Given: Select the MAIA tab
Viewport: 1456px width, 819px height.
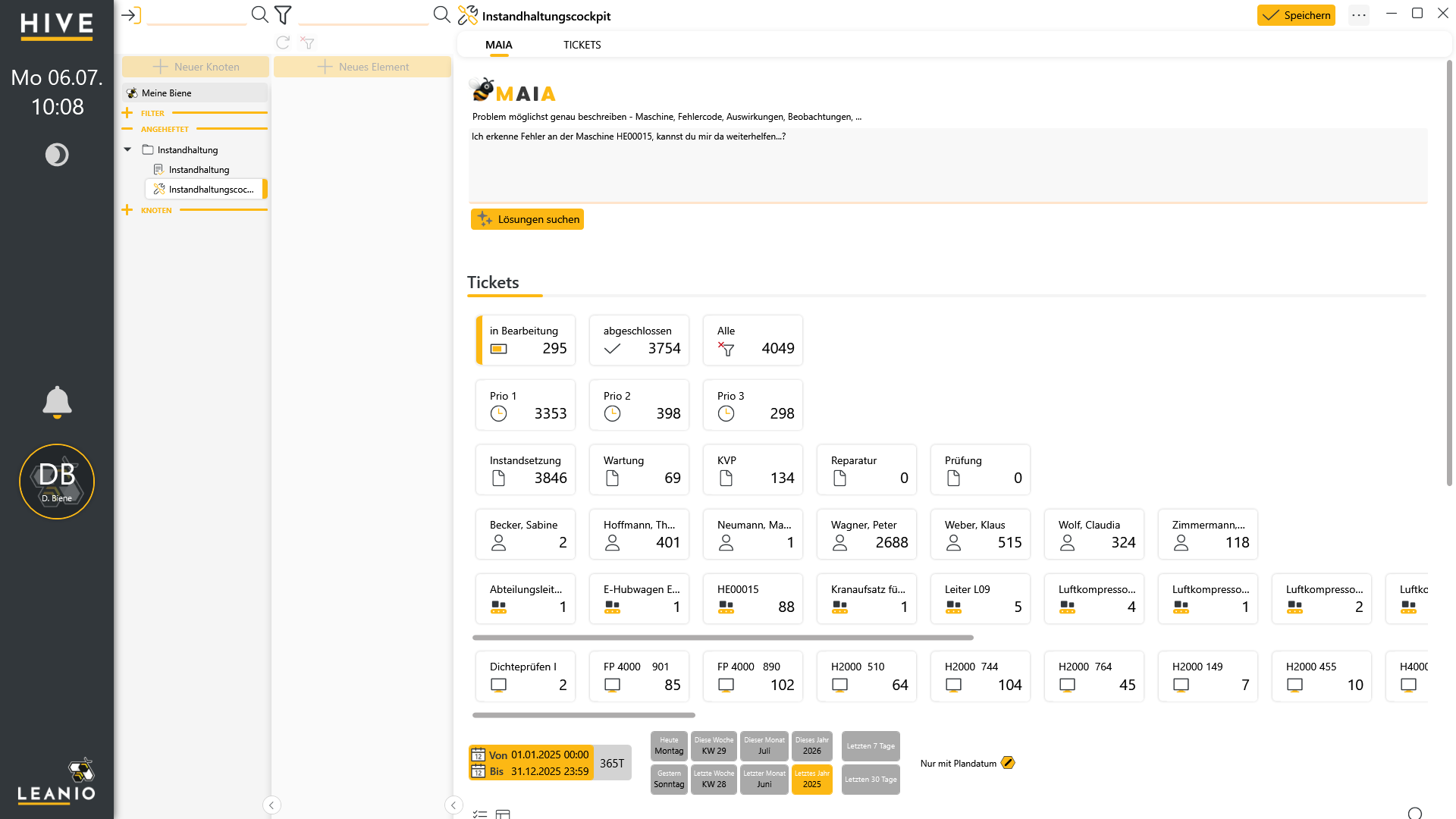Looking at the screenshot, I should coord(499,45).
